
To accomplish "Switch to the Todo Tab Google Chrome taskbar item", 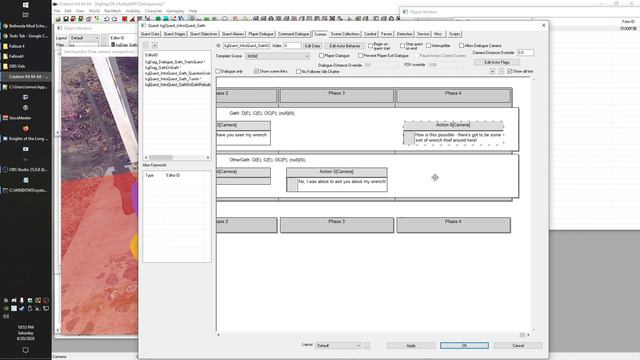I will click(25, 36).
